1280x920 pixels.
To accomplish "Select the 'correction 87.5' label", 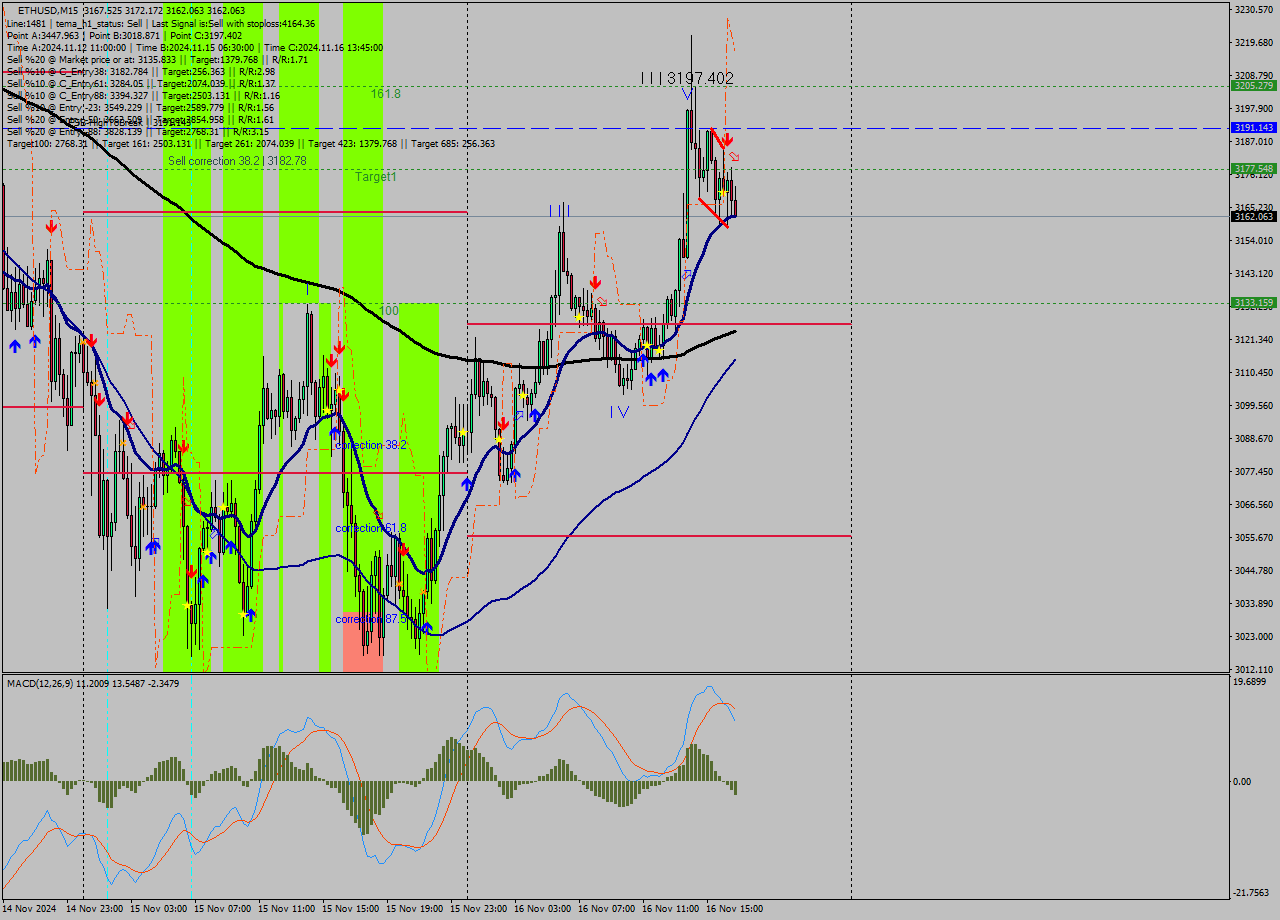I will 371,619.
